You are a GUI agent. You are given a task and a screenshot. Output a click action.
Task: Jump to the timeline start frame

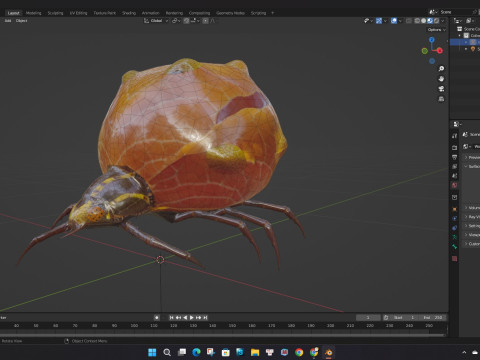tap(172, 318)
